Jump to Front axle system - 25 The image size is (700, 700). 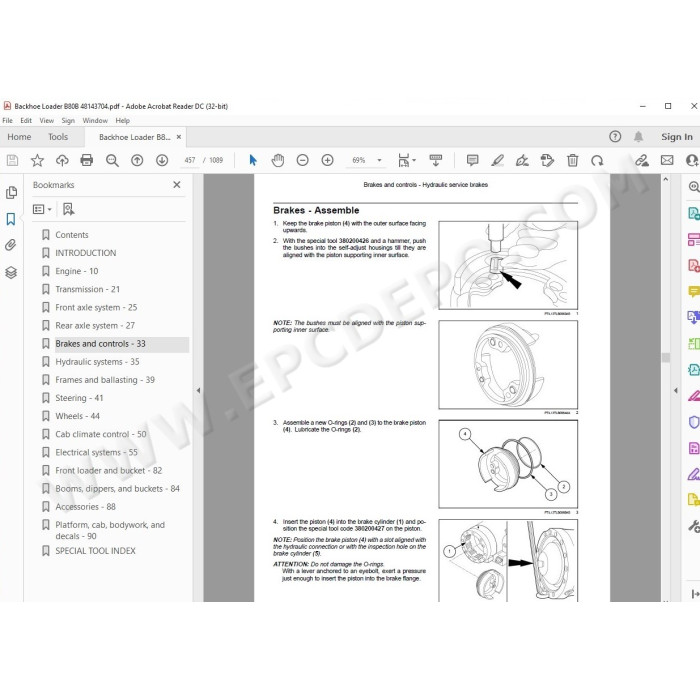[x=96, y=308]
